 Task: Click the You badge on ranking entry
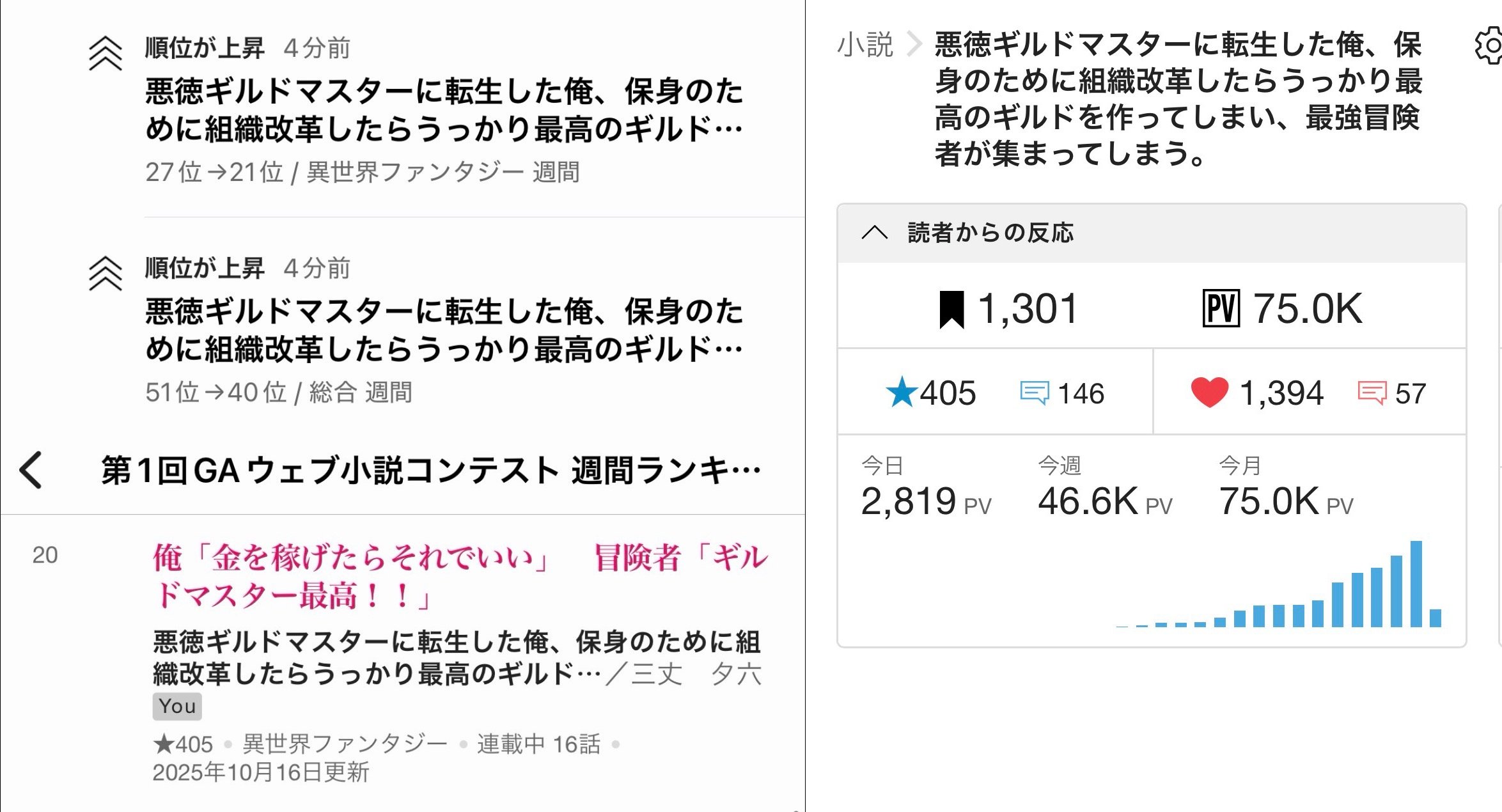[x=177, y=706]
